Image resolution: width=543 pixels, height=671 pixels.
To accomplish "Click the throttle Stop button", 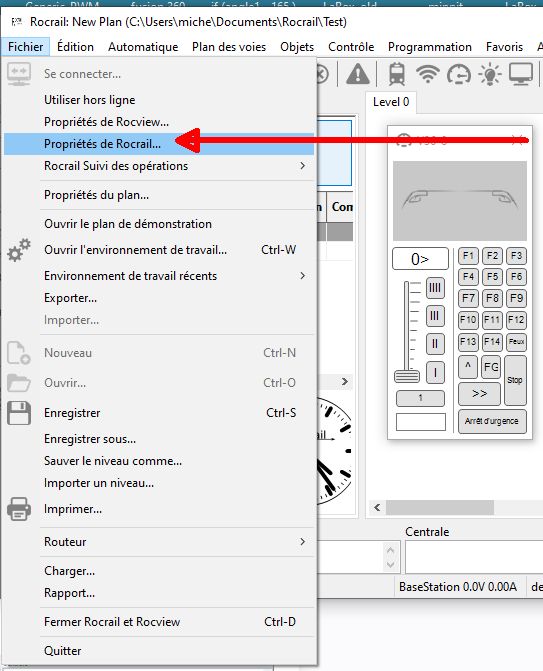I will tap(515, 380).
